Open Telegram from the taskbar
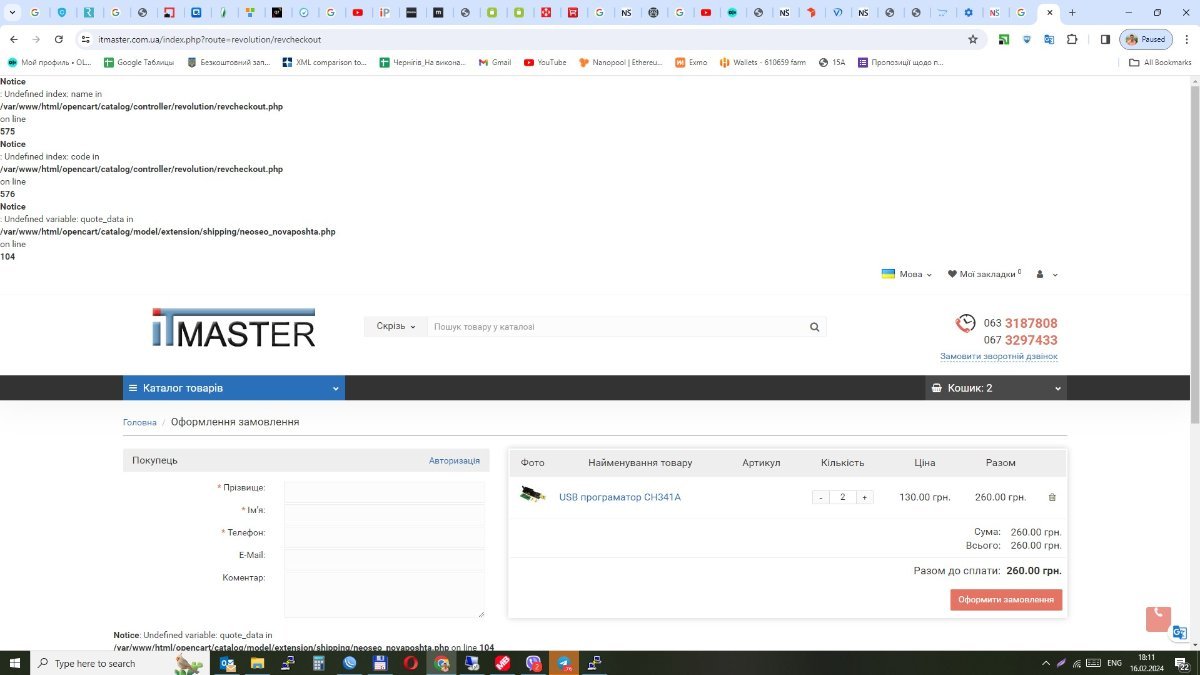The width and height of the screenshot is (1200, 675). coord(564,663)
